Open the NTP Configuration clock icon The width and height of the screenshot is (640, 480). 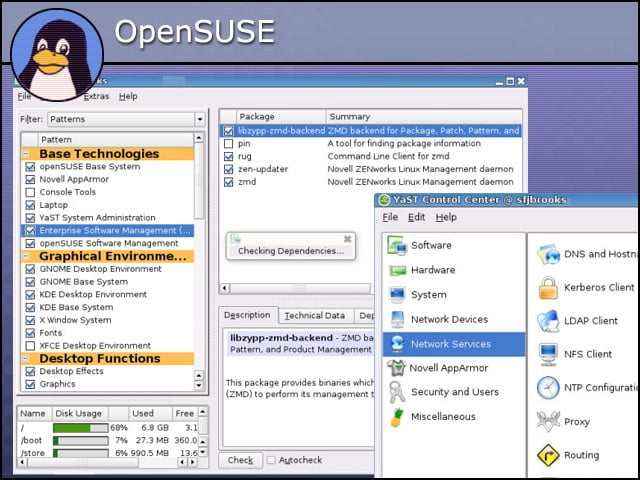(x=548, y=388)
